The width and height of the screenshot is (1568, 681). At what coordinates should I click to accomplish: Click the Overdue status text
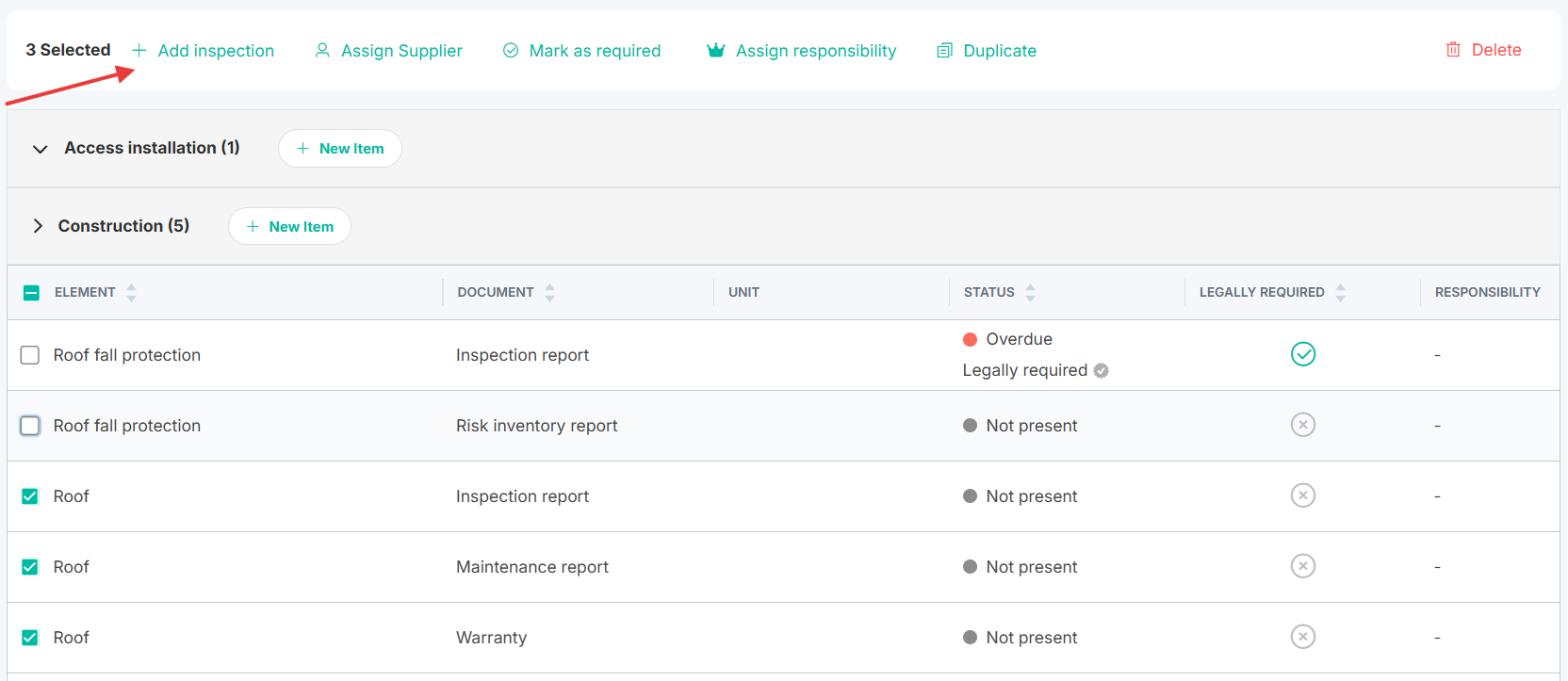coord(1020,339)
